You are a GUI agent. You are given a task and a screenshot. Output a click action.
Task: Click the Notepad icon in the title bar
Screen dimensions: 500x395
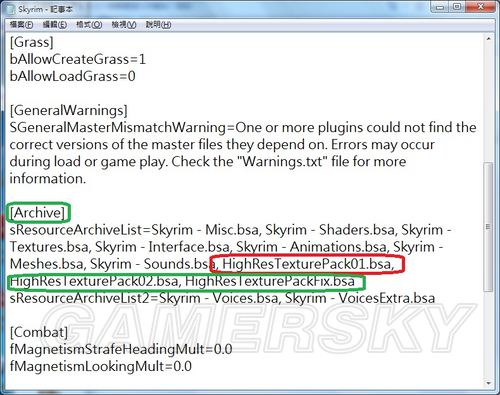pos(10,9)
